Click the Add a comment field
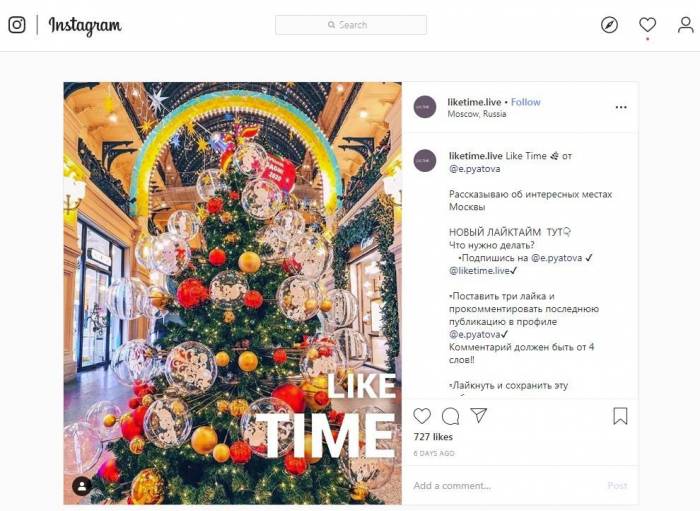Screen dimensions: 700x511 point(500,486)
